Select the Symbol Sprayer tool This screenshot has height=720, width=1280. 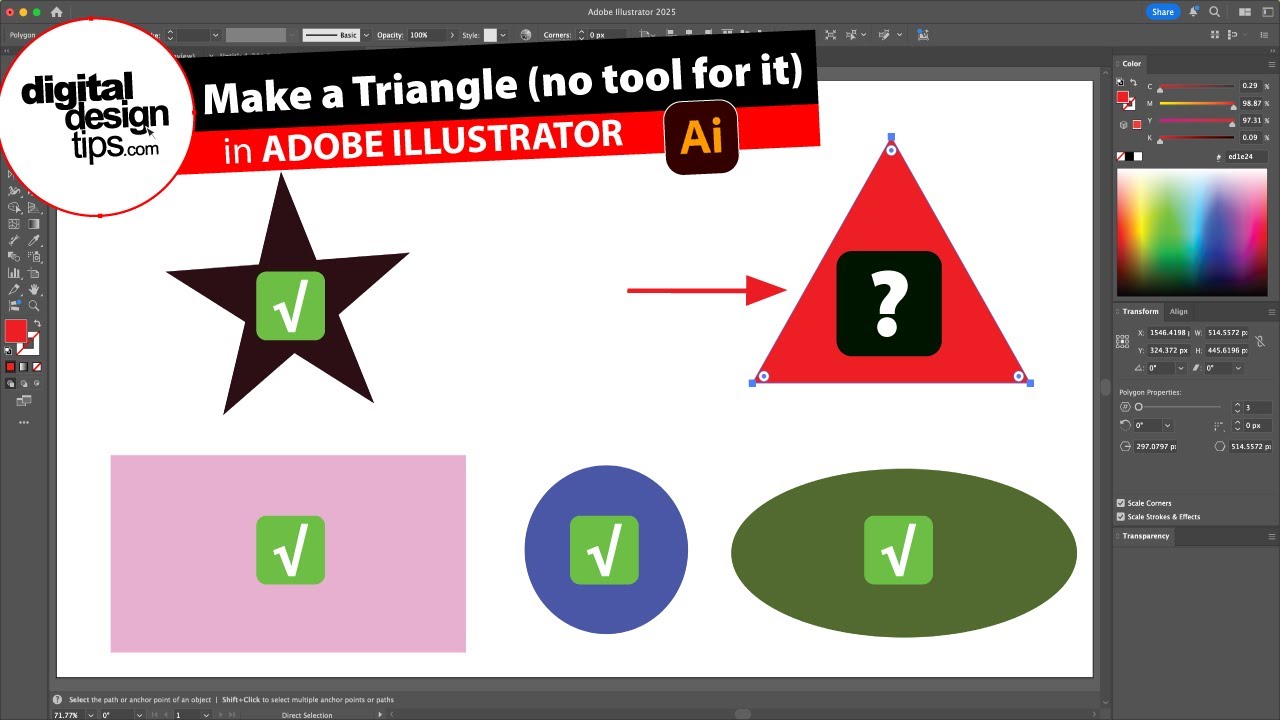click(33, 256)
